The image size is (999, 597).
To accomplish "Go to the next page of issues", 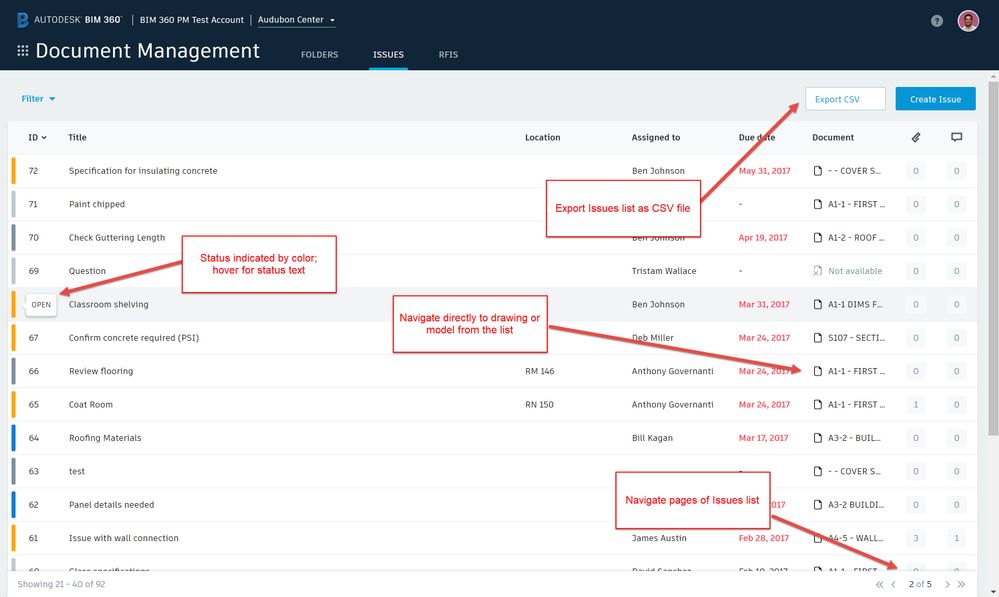I will (x=947, y=584).
